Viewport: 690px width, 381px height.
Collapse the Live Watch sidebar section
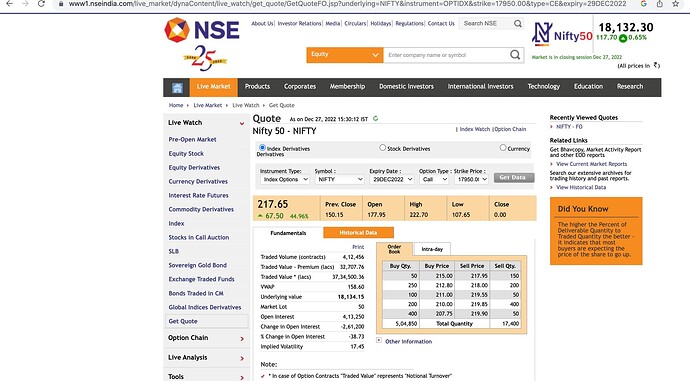pos(242,123)
